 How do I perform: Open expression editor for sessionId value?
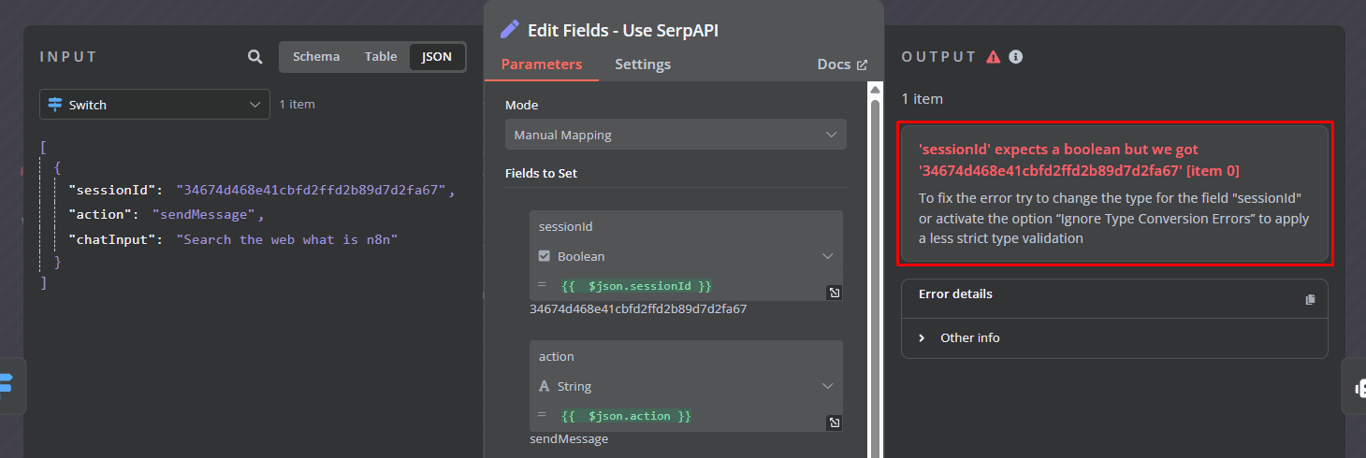tap(834, 293)
